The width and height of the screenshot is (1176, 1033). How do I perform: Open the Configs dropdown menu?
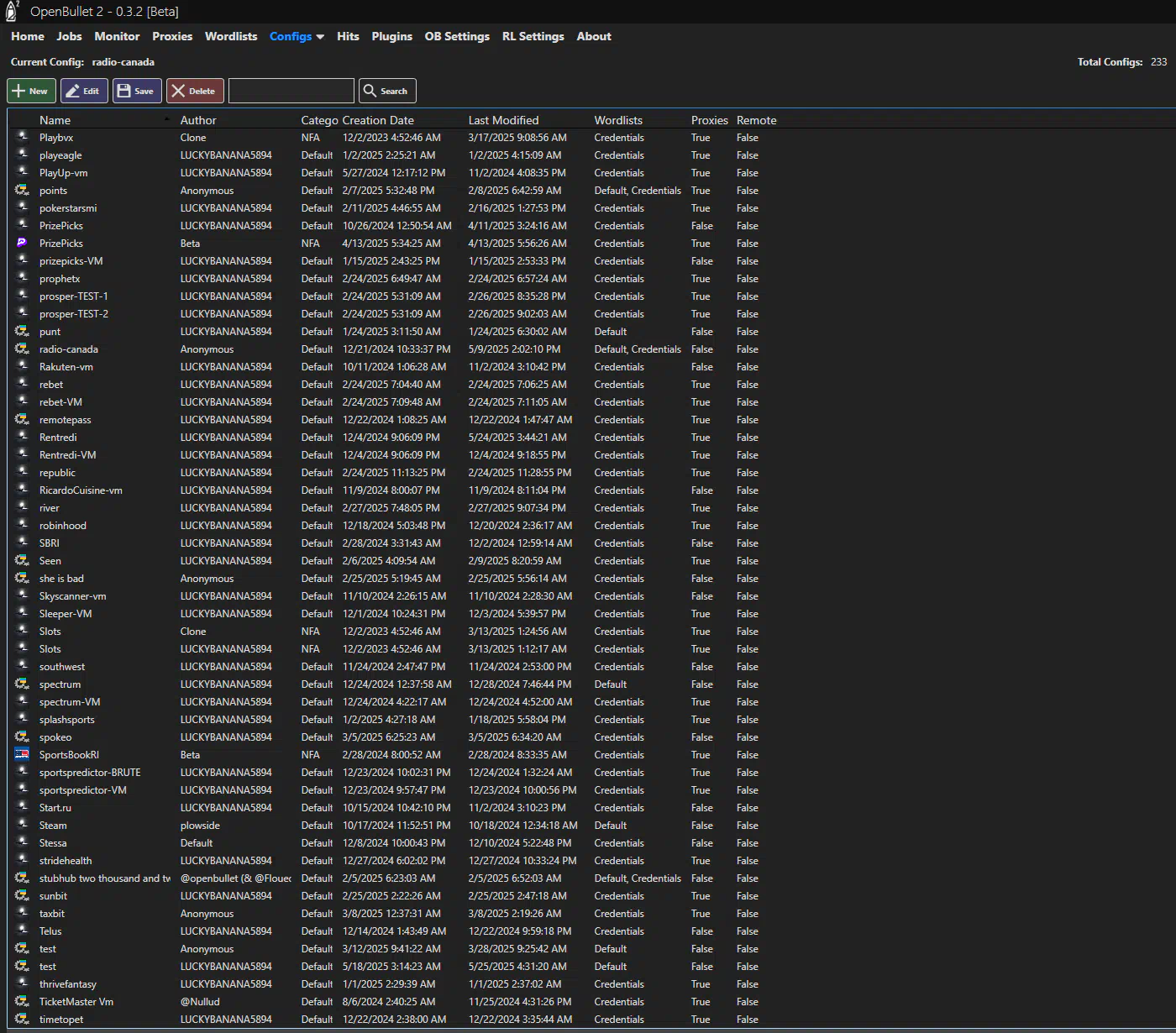click(x=297, y=36)
